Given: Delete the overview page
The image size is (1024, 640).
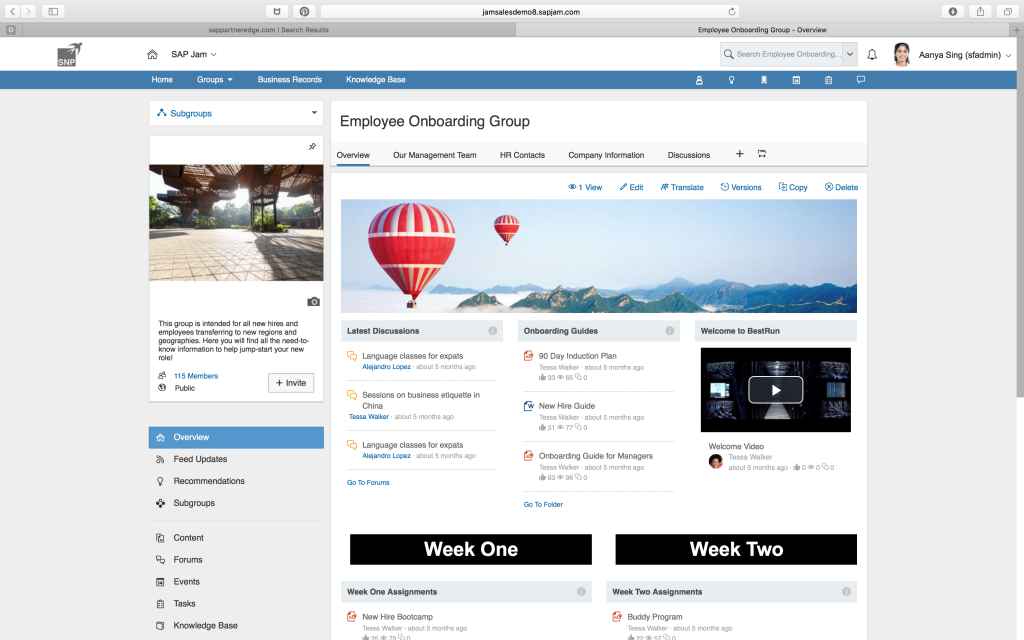Looking at the screenshot, I should point(841,187).
